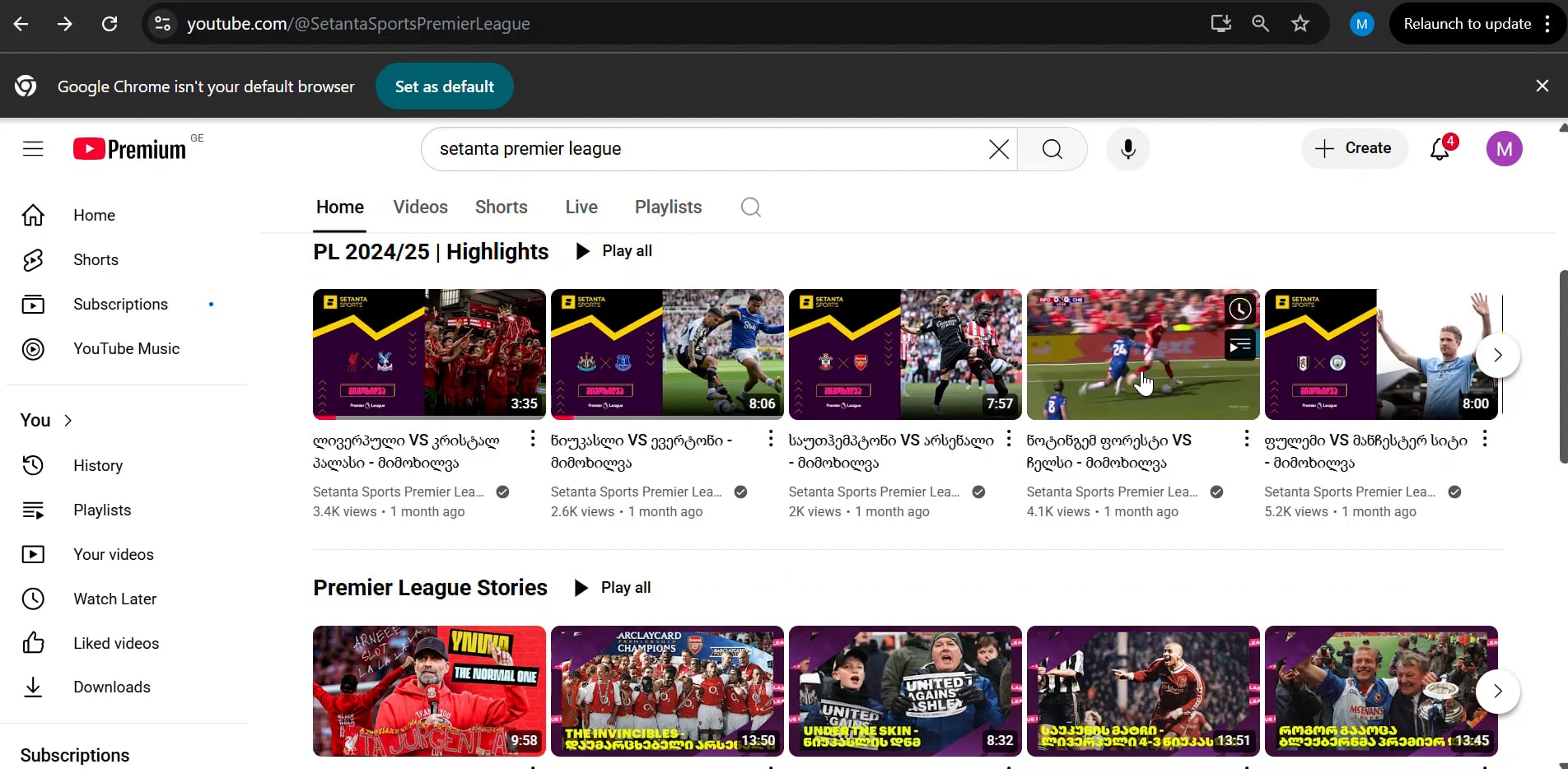Image resolution: width=1568 pixels, height=769 pixels.
Task: Activate voice search microphone
Action: coord(1127,149)
